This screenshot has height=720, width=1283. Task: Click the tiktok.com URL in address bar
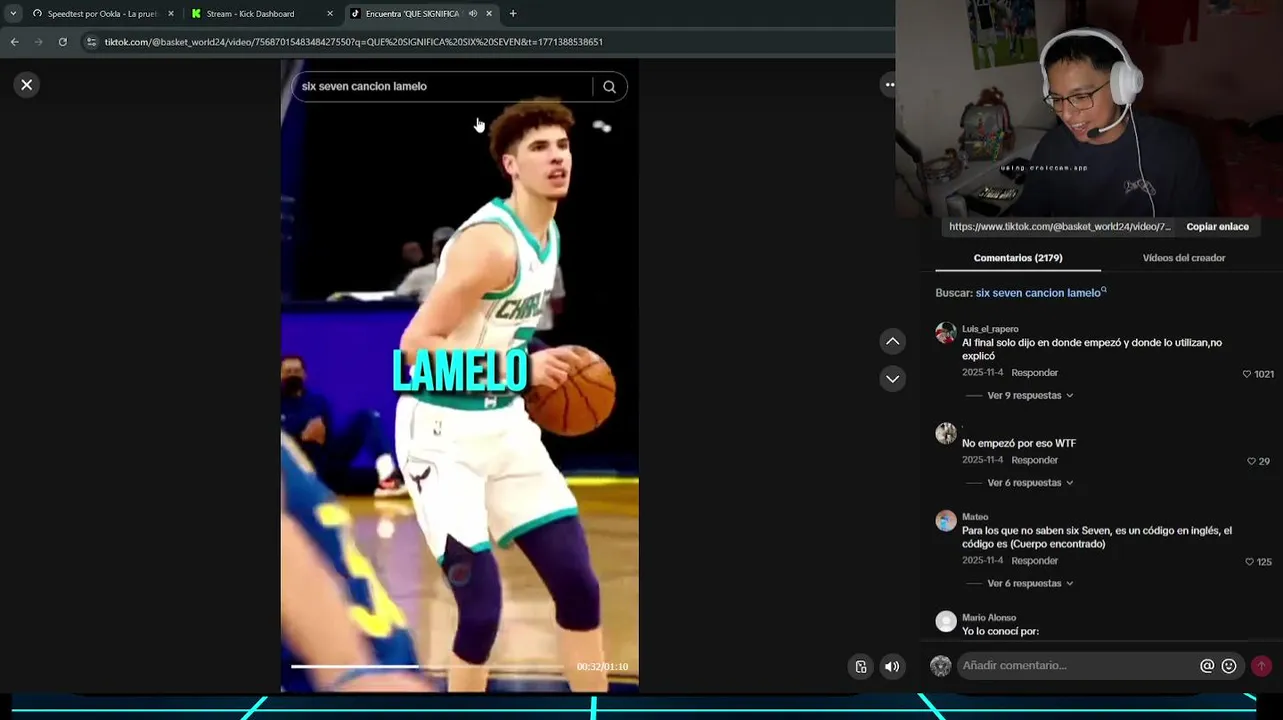tap(353, 42)
